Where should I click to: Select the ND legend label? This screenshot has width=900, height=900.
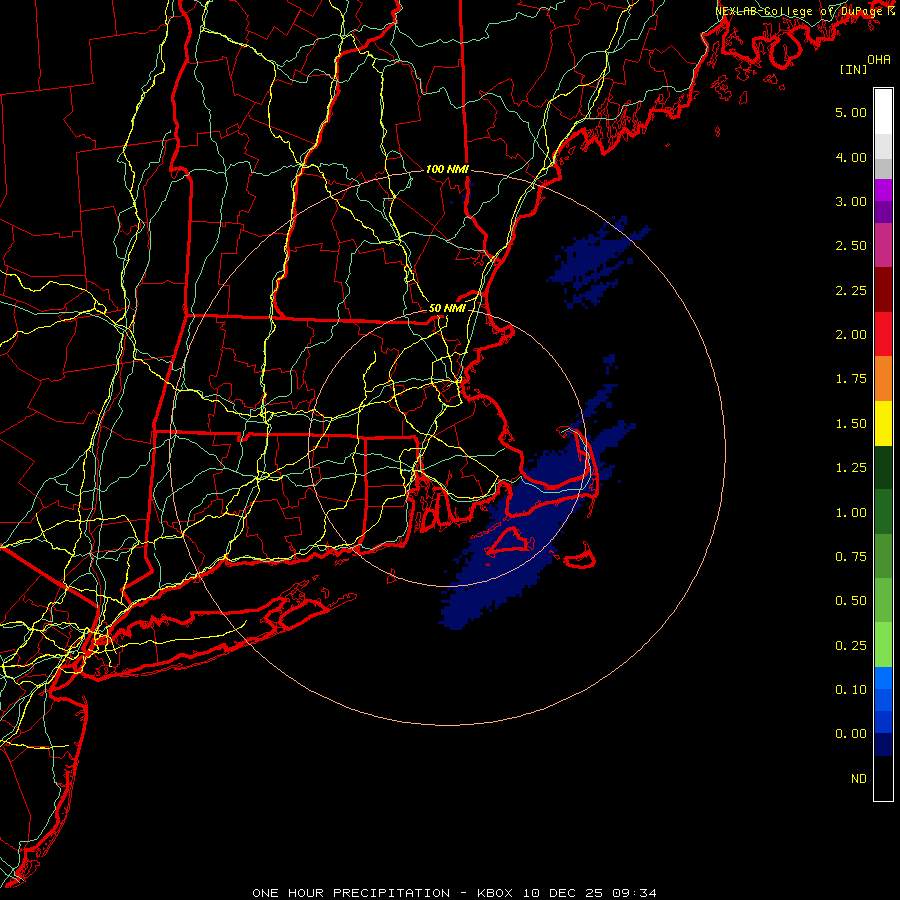coord(859,779)
